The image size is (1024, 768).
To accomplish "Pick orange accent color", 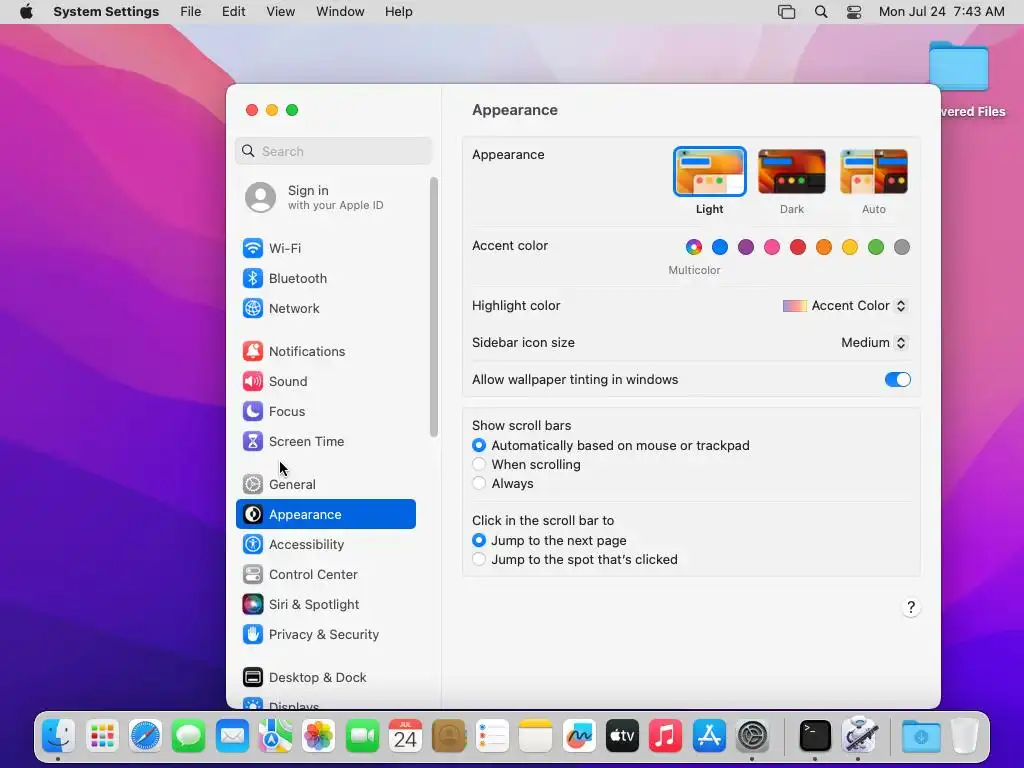I will (x=824, y=247).
